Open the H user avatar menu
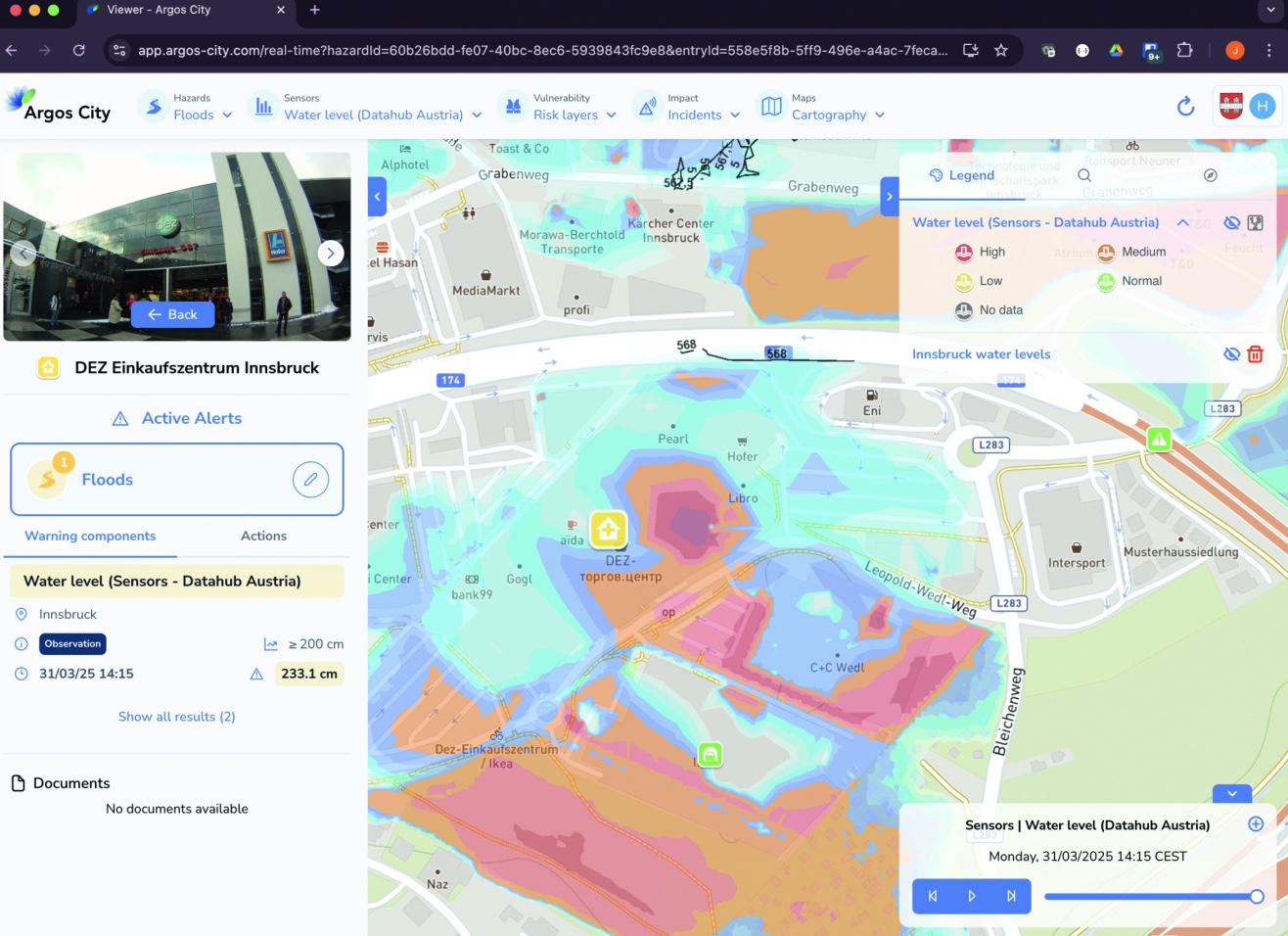 click(x=1263, y=107)
